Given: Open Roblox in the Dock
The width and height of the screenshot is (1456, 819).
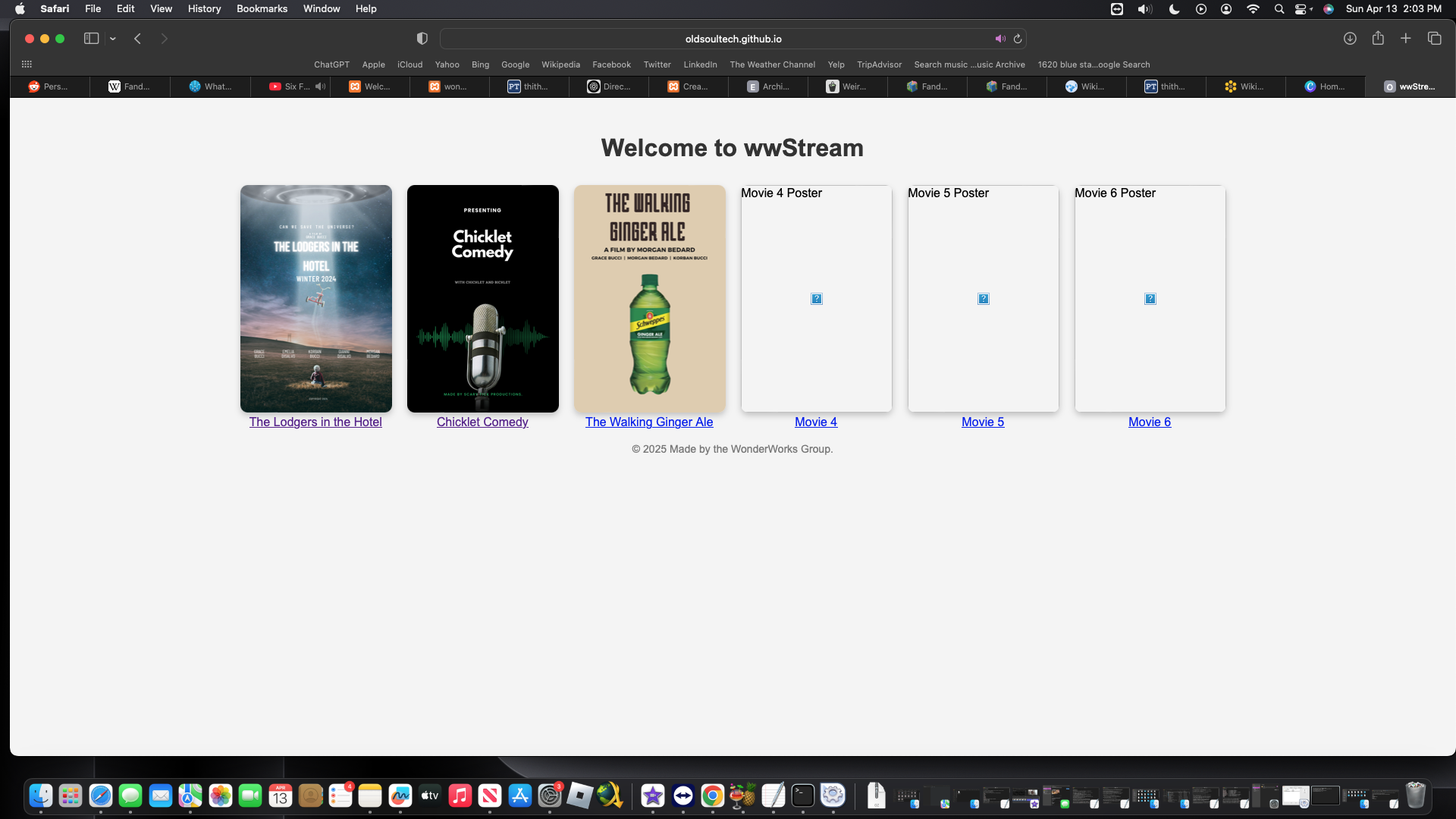Looking at the screenshot, I should point(580,795).
